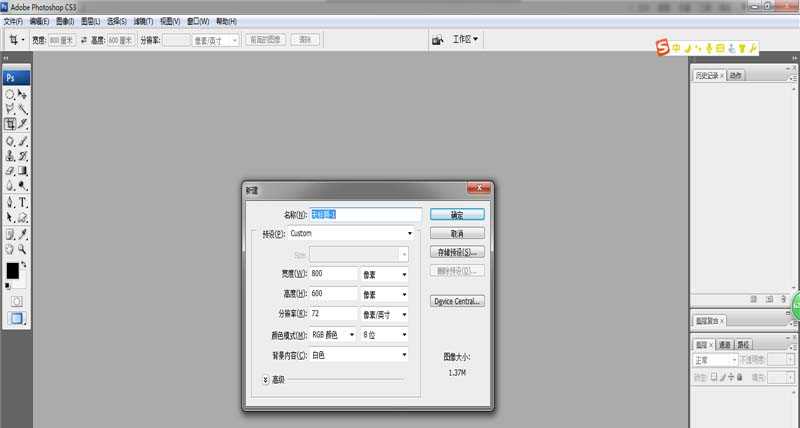Click the switch foreground/background colors arrow
800x428 pixels.
24,264
